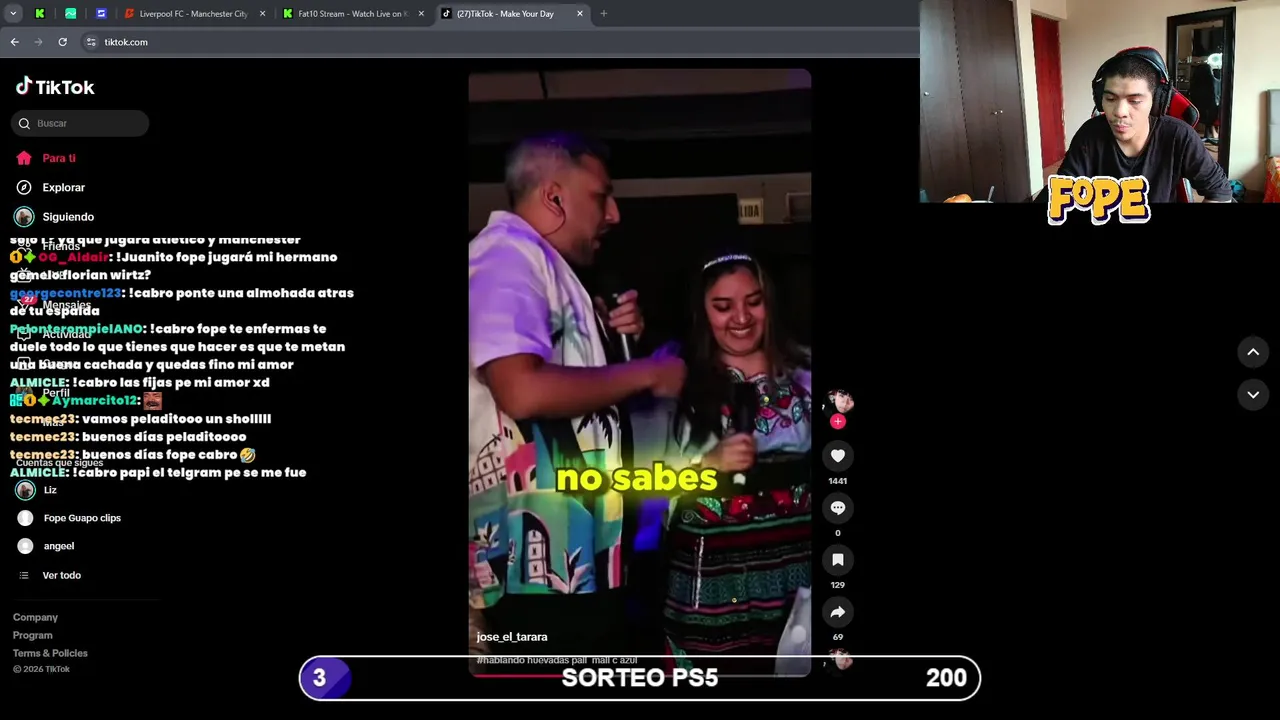Click Fope Guapo clips avatar
The image size is (1280, 720).
[25, 518]
